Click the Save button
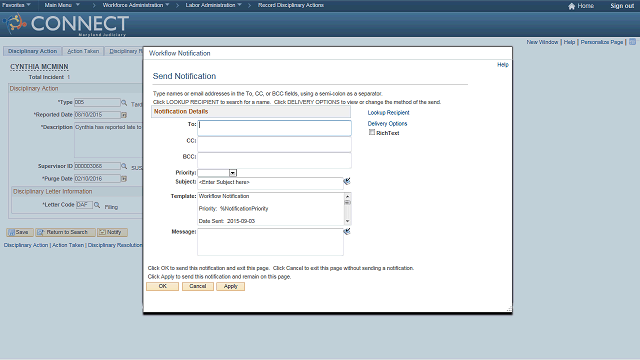Image resolution: width=640 pixels, height=360 pixels. [20, 232]
